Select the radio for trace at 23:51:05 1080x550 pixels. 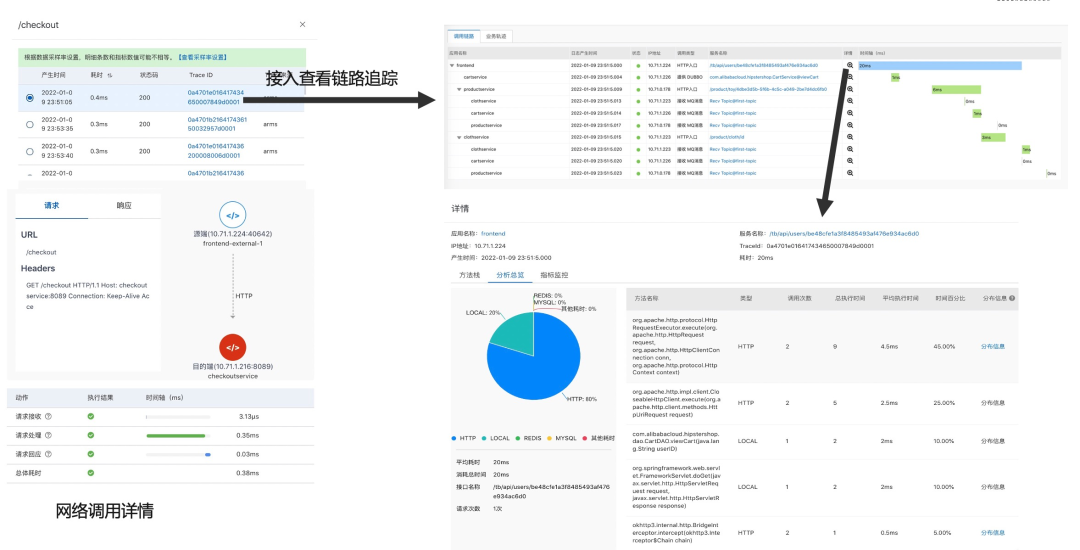point(30,98)
